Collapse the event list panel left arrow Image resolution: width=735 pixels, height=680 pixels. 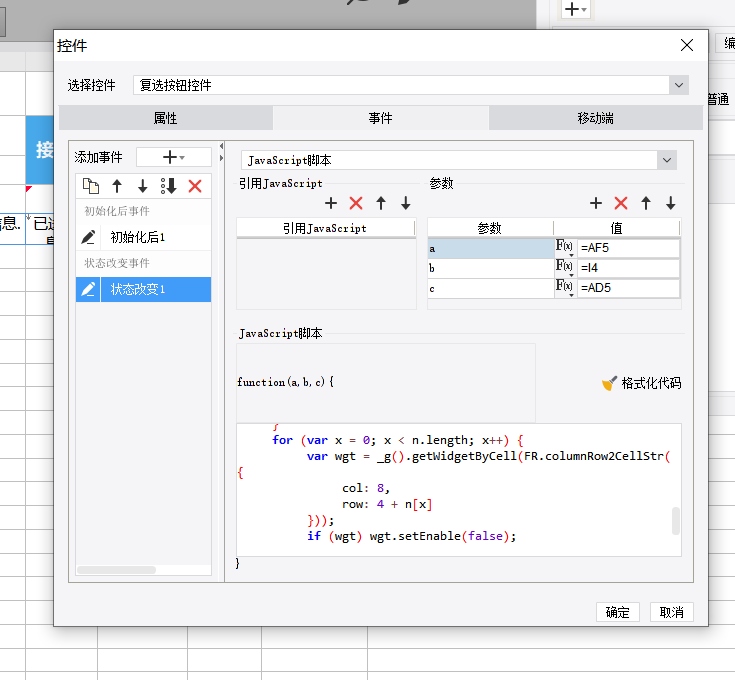point(221,146)
